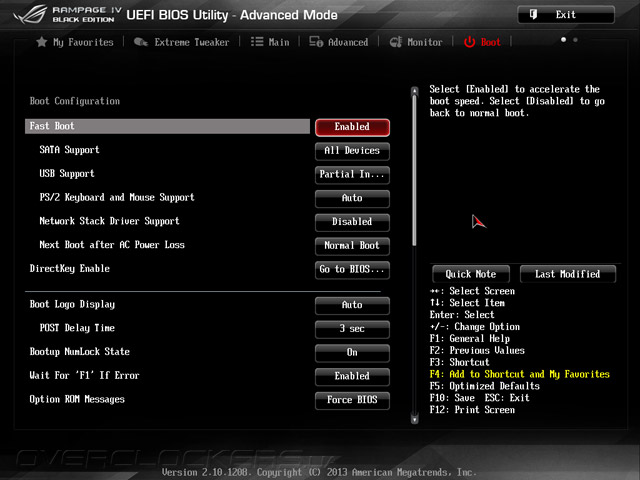640x480 pixels.
Task: Click the red power icon beside Boot
Action: 469,42
